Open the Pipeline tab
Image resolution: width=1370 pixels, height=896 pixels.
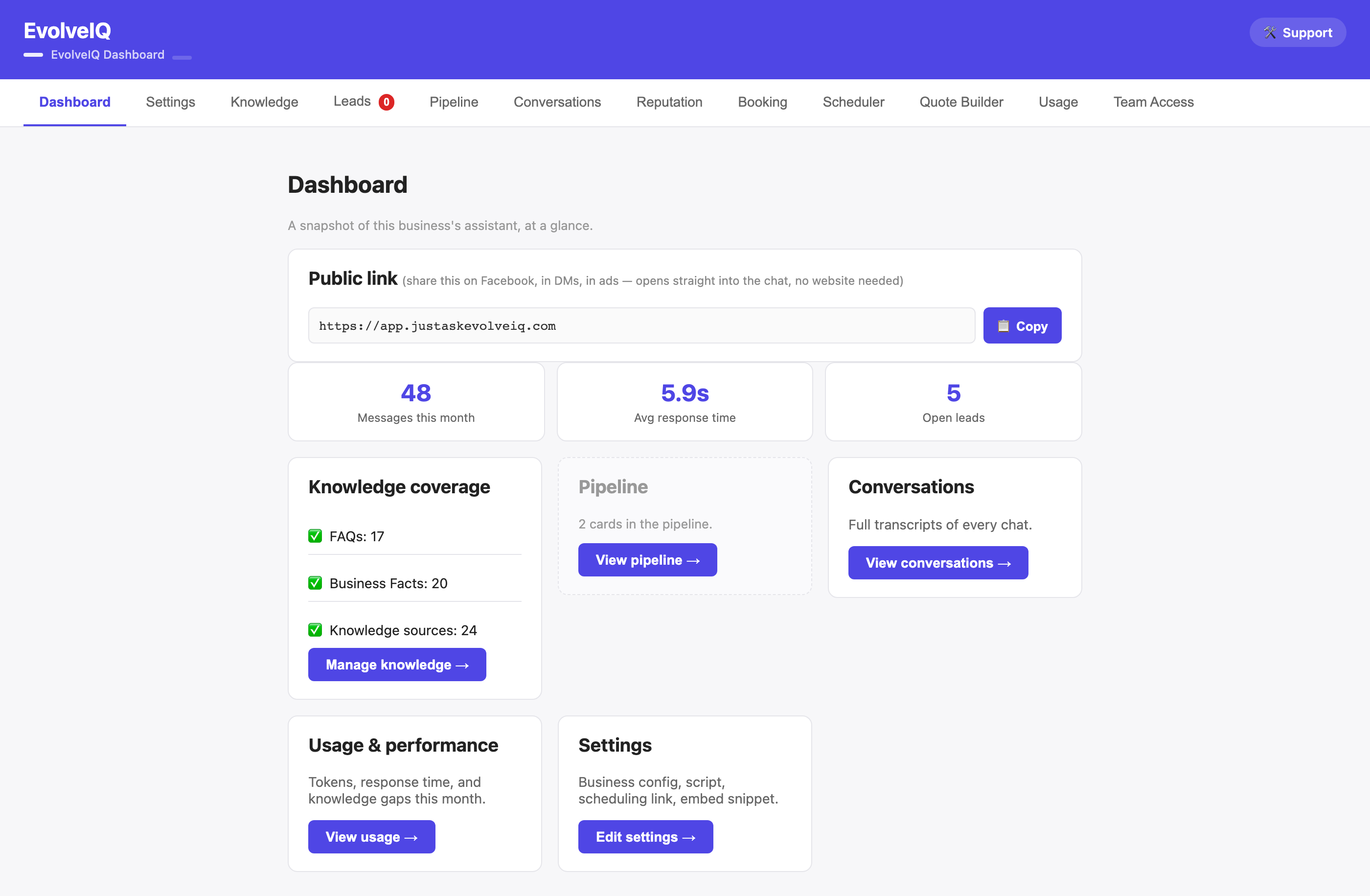coord(454,102)
